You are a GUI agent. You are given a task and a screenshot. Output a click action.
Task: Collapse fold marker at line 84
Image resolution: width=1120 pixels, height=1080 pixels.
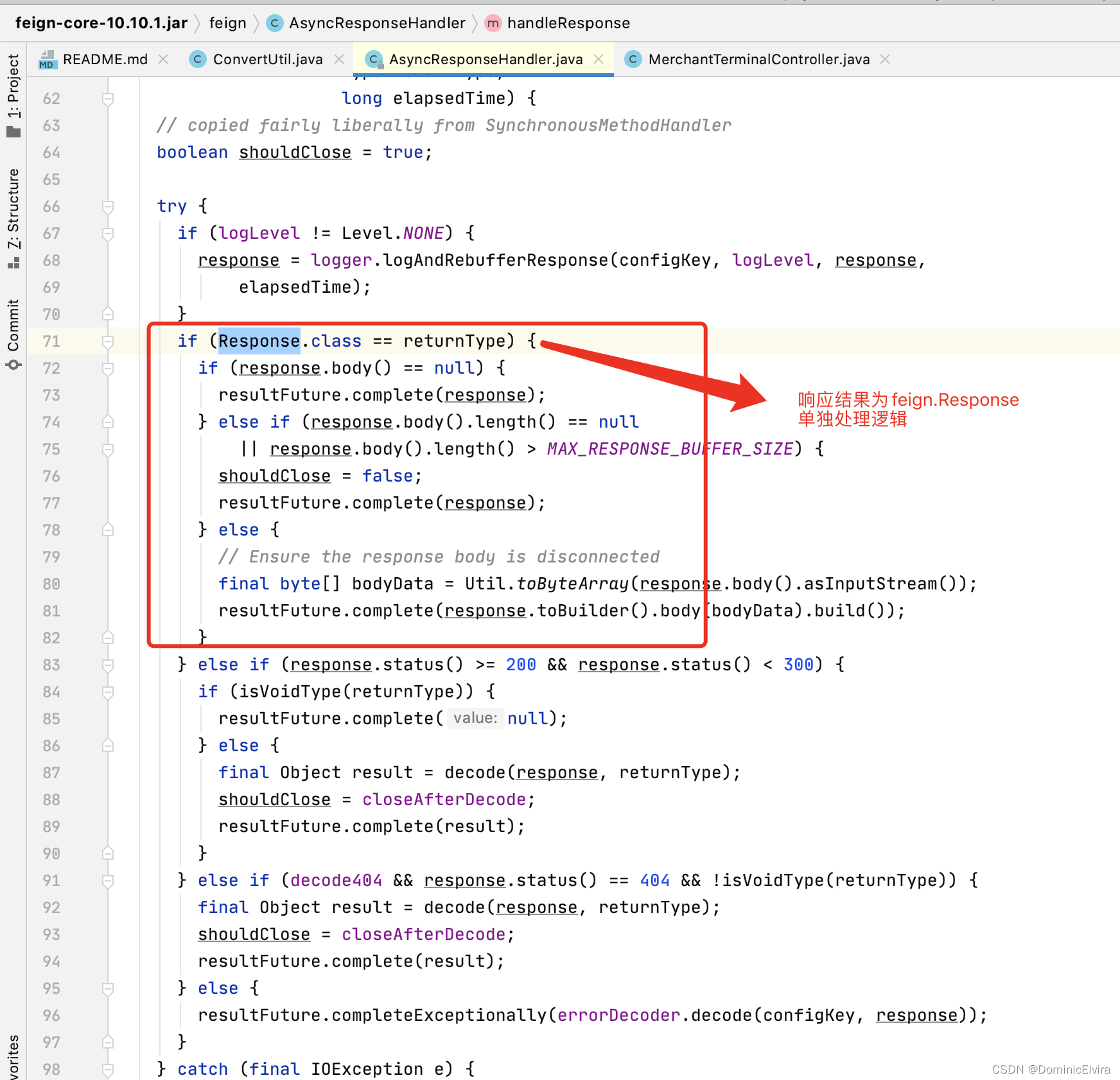[x=108, y=692]
